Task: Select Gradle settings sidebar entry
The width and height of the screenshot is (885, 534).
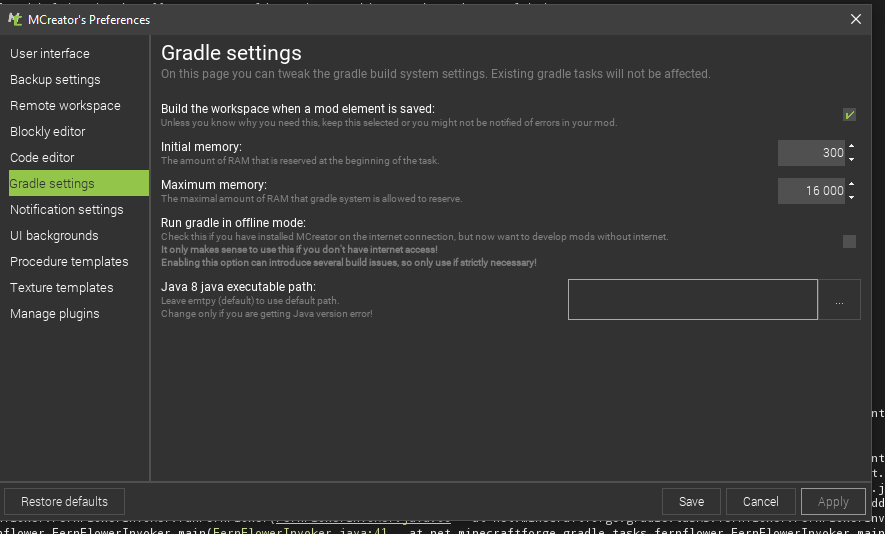Action: click(79, 183)
